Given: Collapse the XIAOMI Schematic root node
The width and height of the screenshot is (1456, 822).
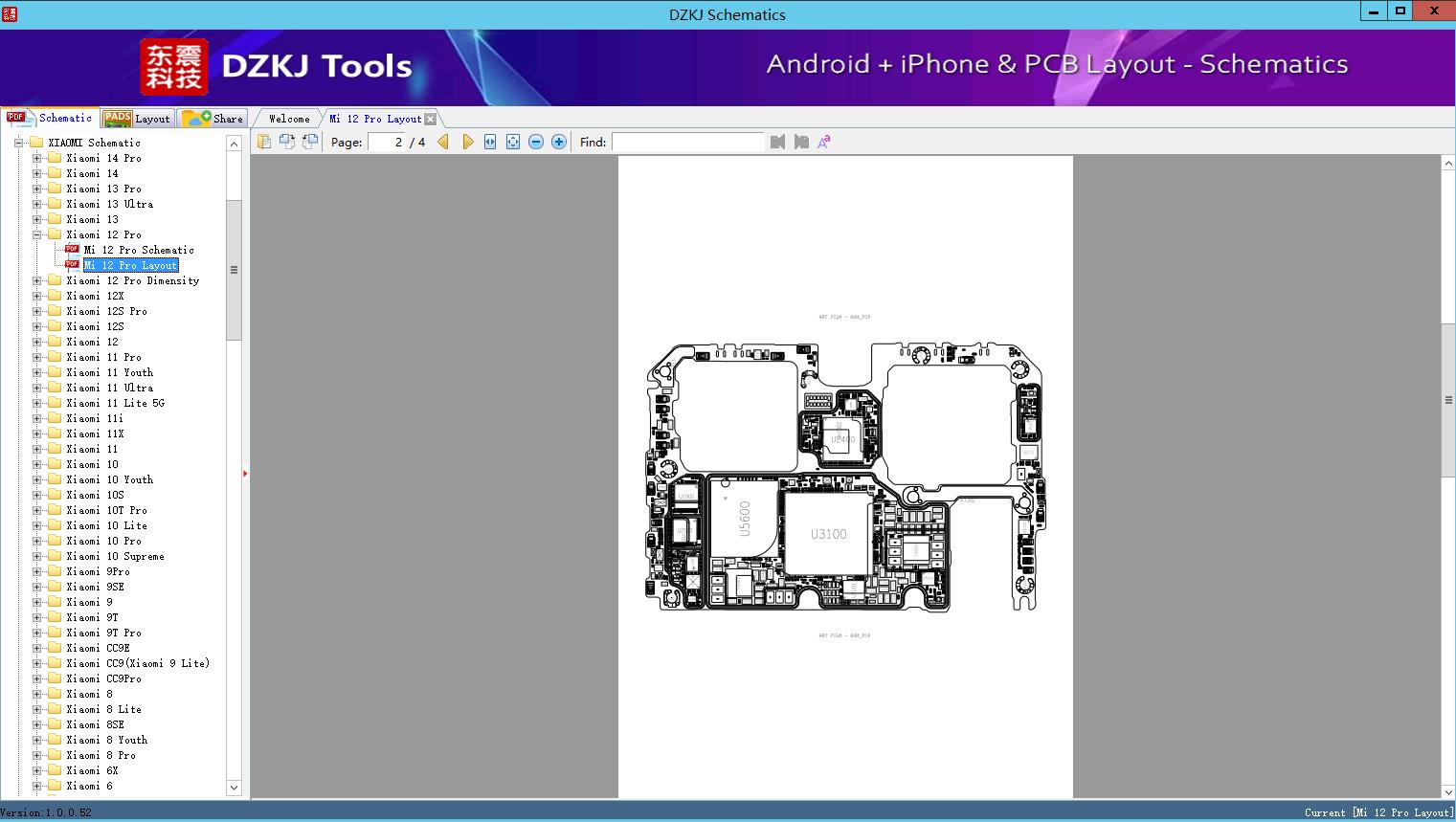Looking at the screenshot, I should click(x=18, y=143).
